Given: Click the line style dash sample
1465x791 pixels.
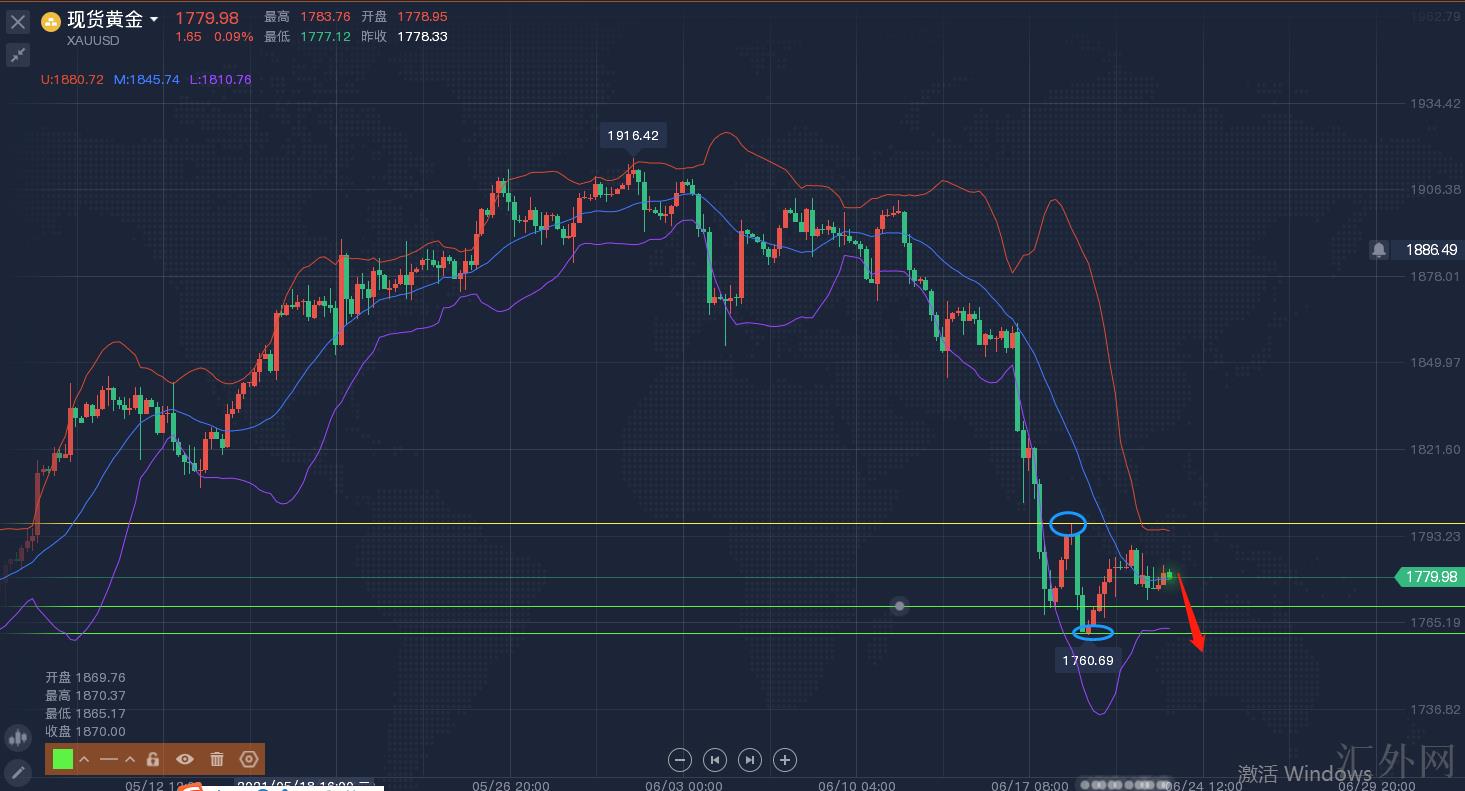Looking at the screenshot, I should [x=109, y=759].
